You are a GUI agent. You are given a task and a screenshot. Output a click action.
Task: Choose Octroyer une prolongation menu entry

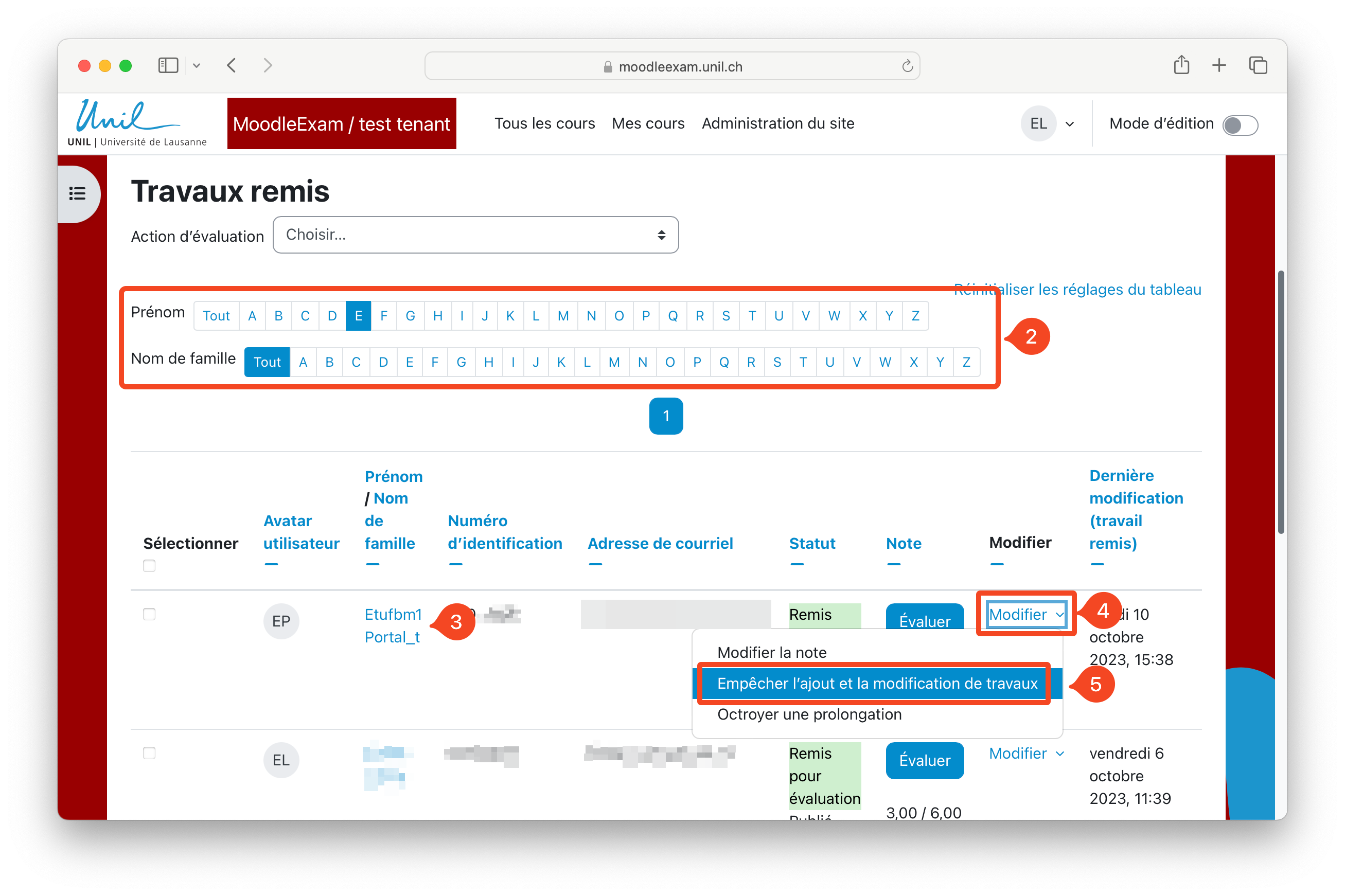[809, 714]
